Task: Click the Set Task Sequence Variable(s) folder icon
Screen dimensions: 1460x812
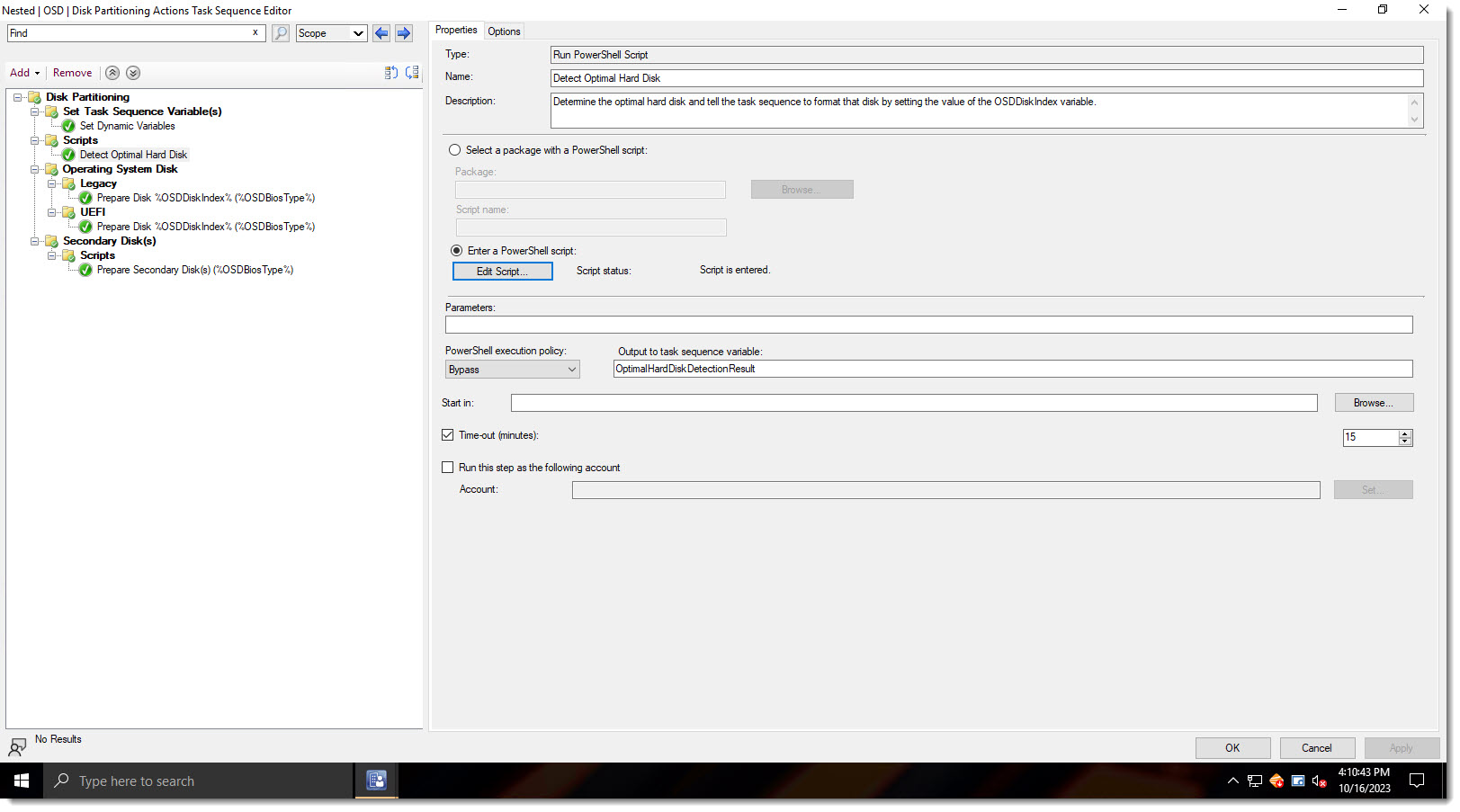Action: [51, 112]
